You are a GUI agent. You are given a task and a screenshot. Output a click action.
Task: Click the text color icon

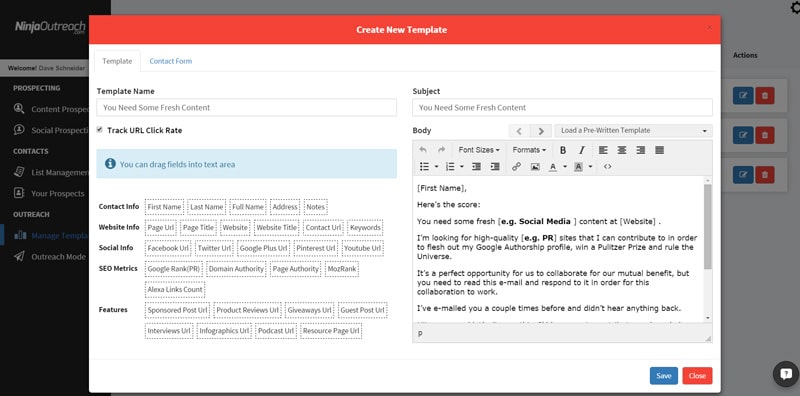[553, 166]
